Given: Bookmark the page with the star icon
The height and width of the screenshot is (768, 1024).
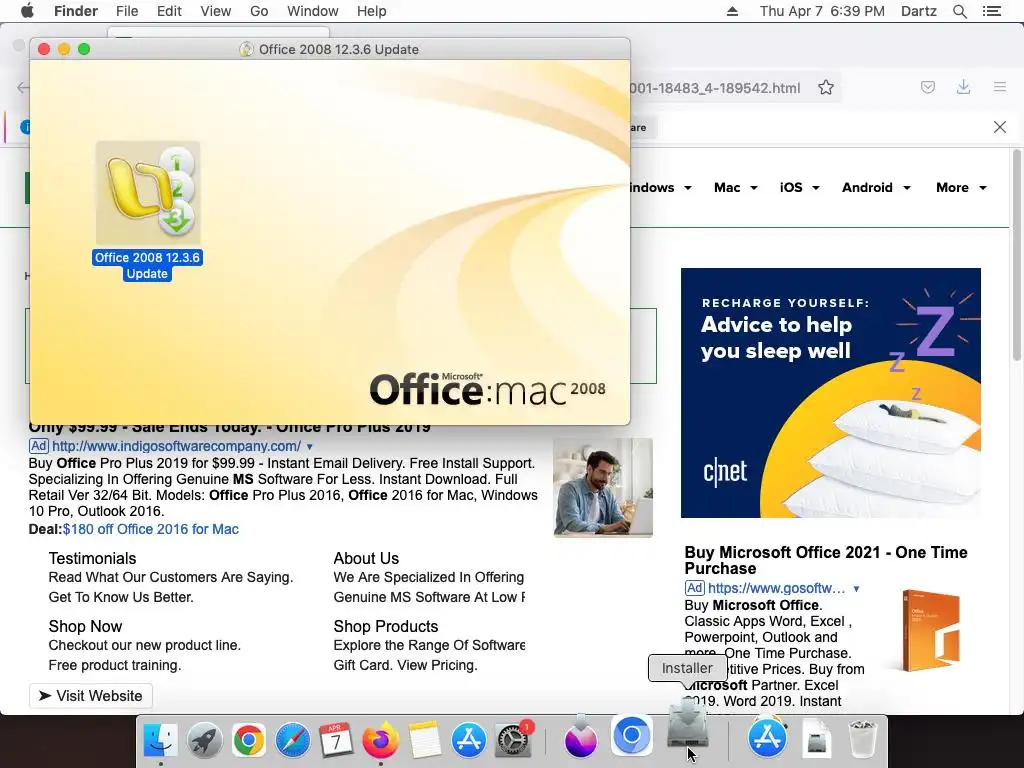Looking at the screenshot, I should (x=826, y=88).
